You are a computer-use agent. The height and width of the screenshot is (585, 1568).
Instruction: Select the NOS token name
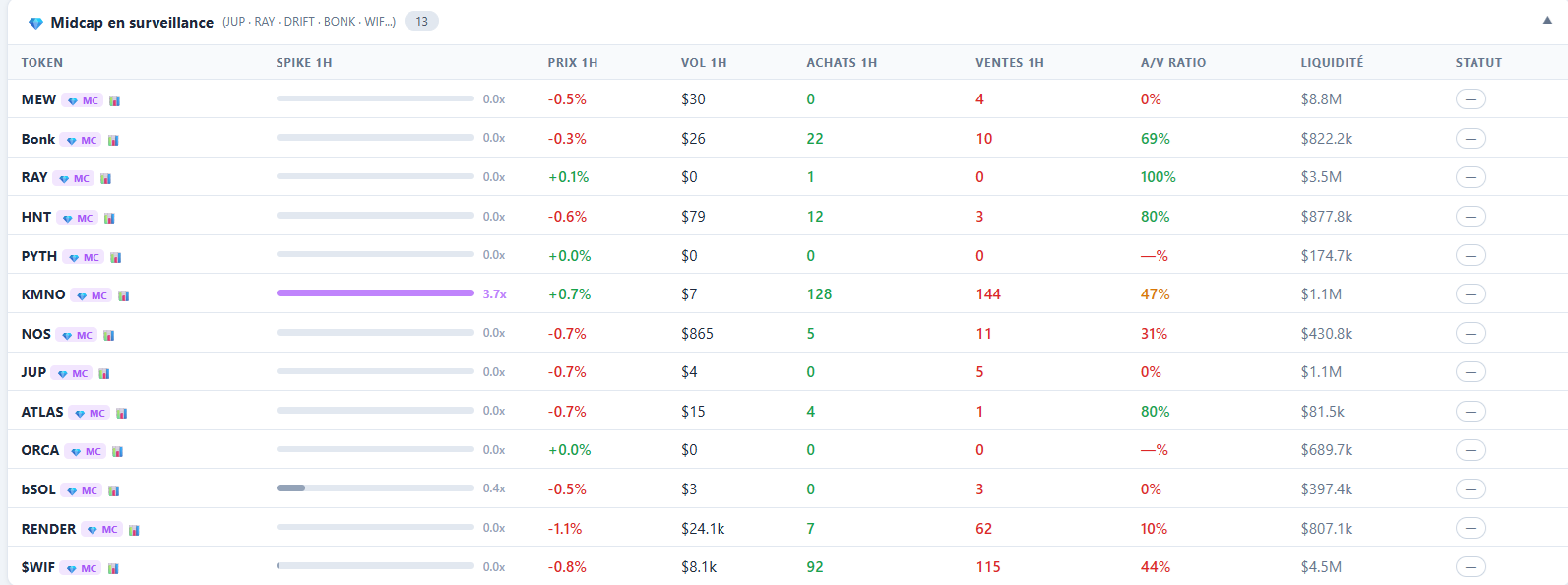pos(34,333)
